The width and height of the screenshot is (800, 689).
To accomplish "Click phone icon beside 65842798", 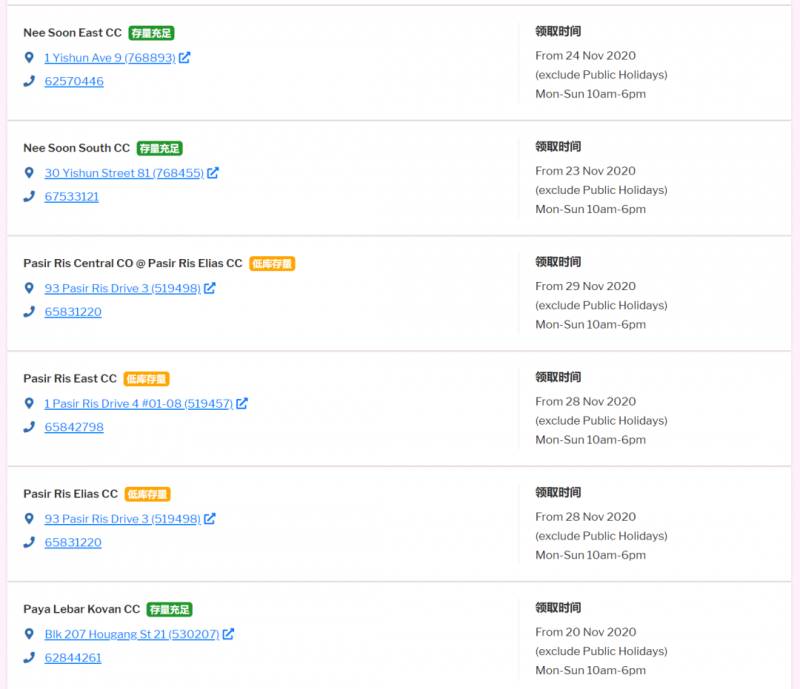I will 30,428.
